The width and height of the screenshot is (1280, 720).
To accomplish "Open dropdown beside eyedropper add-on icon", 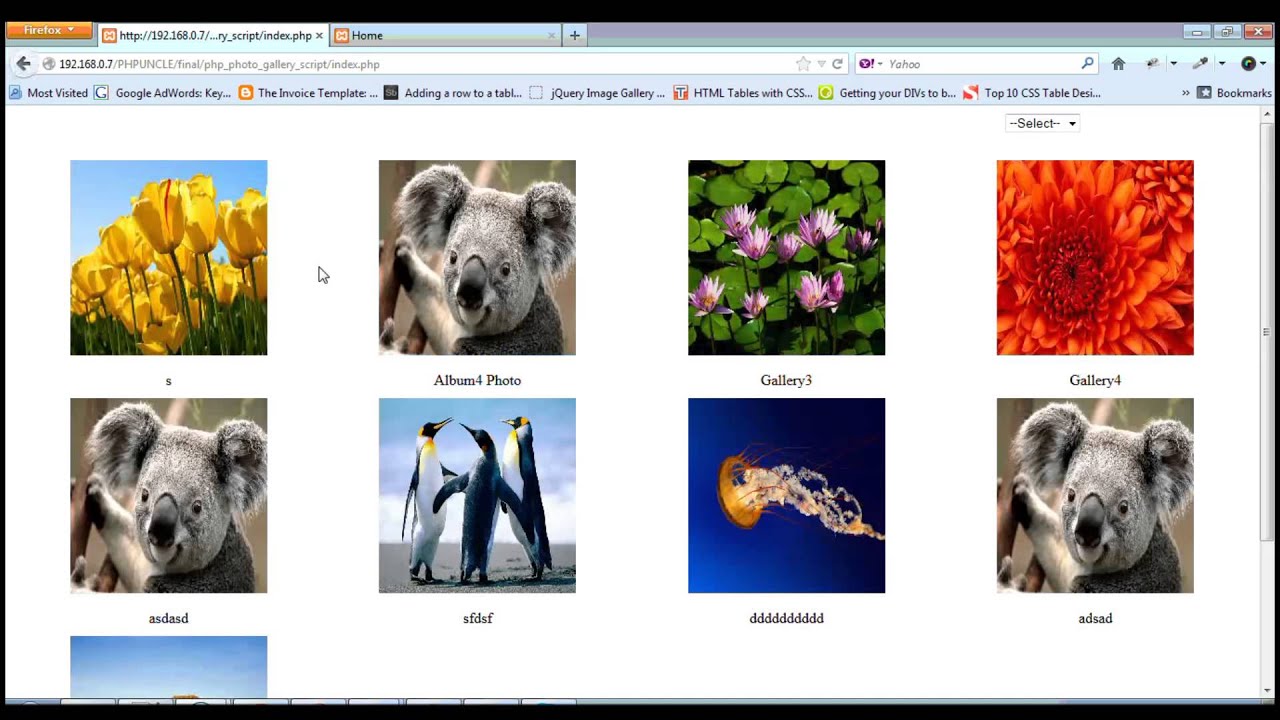I will tap(1221, 64).
